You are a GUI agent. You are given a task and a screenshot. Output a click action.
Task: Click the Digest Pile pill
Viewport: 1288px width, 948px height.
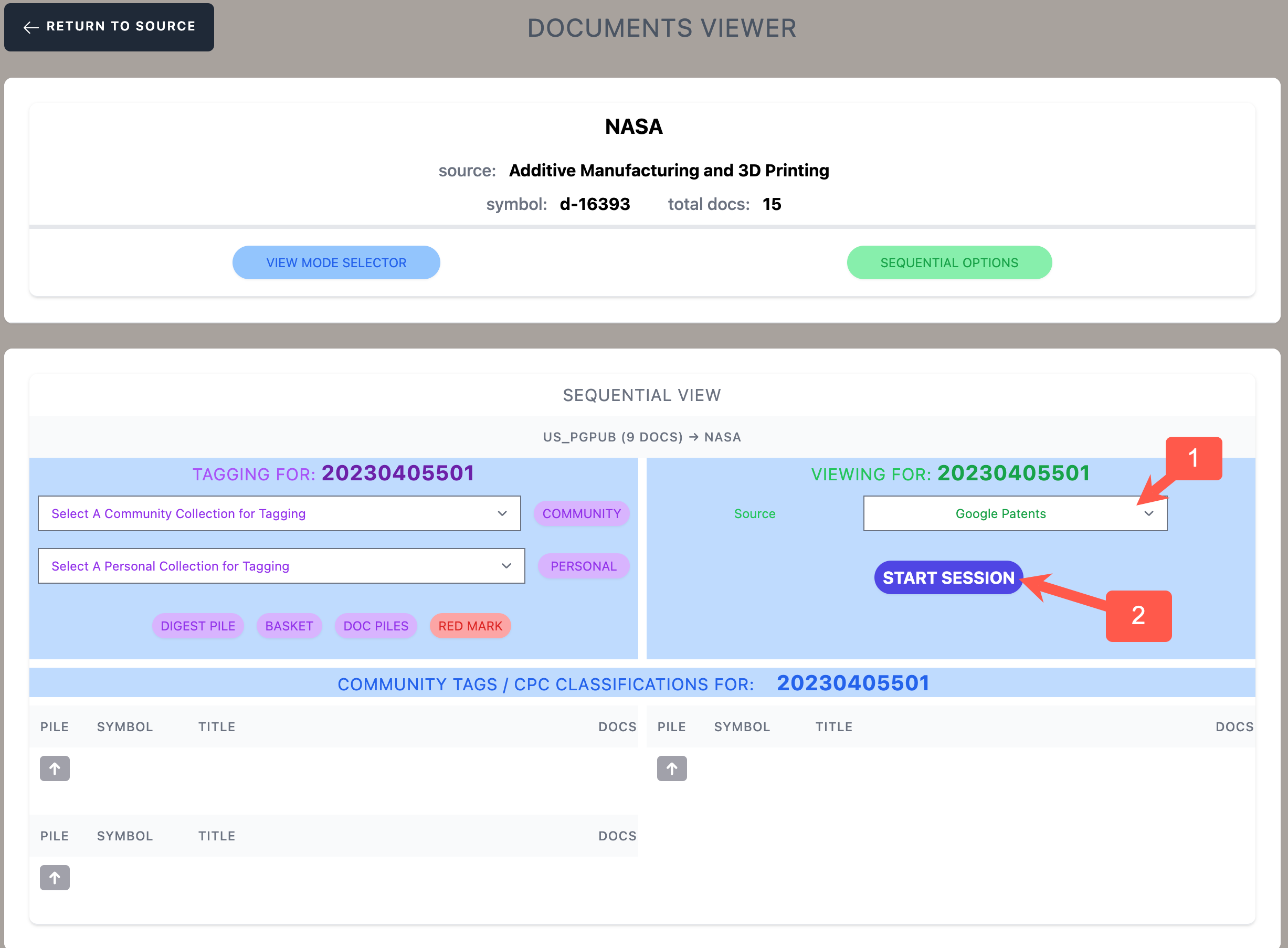pos(198,626)
